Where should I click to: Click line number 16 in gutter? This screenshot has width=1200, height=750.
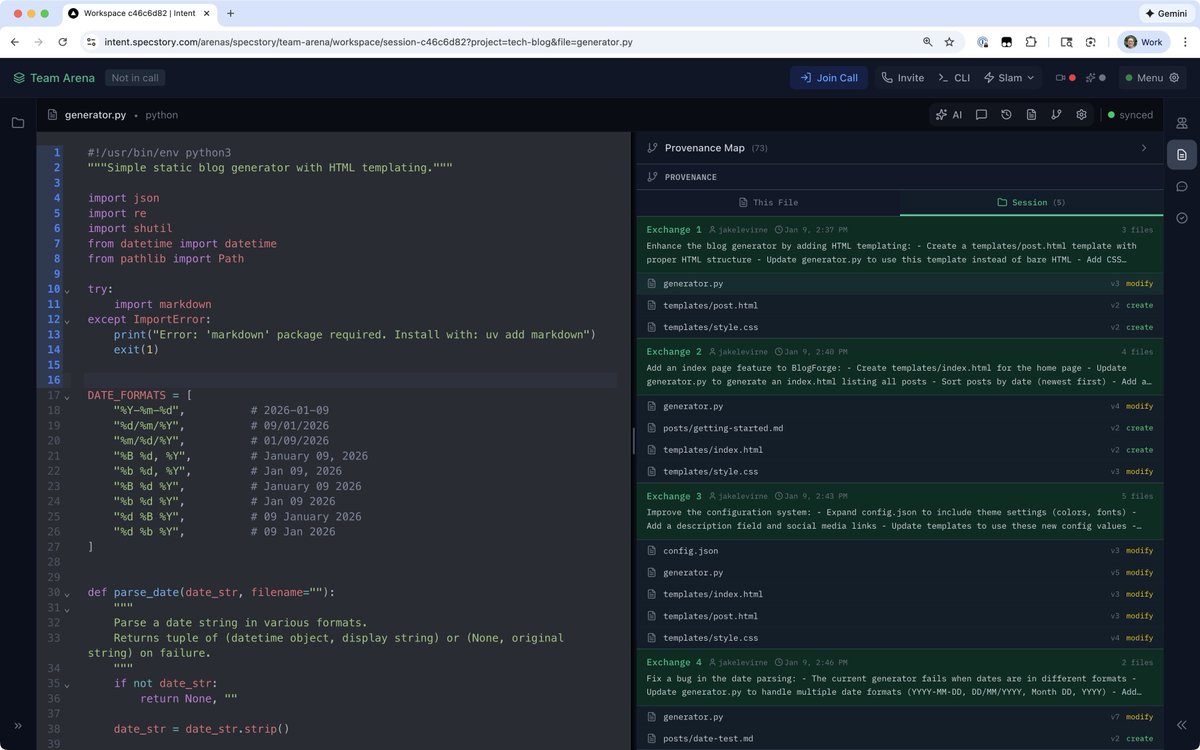(x=54, y=380)
